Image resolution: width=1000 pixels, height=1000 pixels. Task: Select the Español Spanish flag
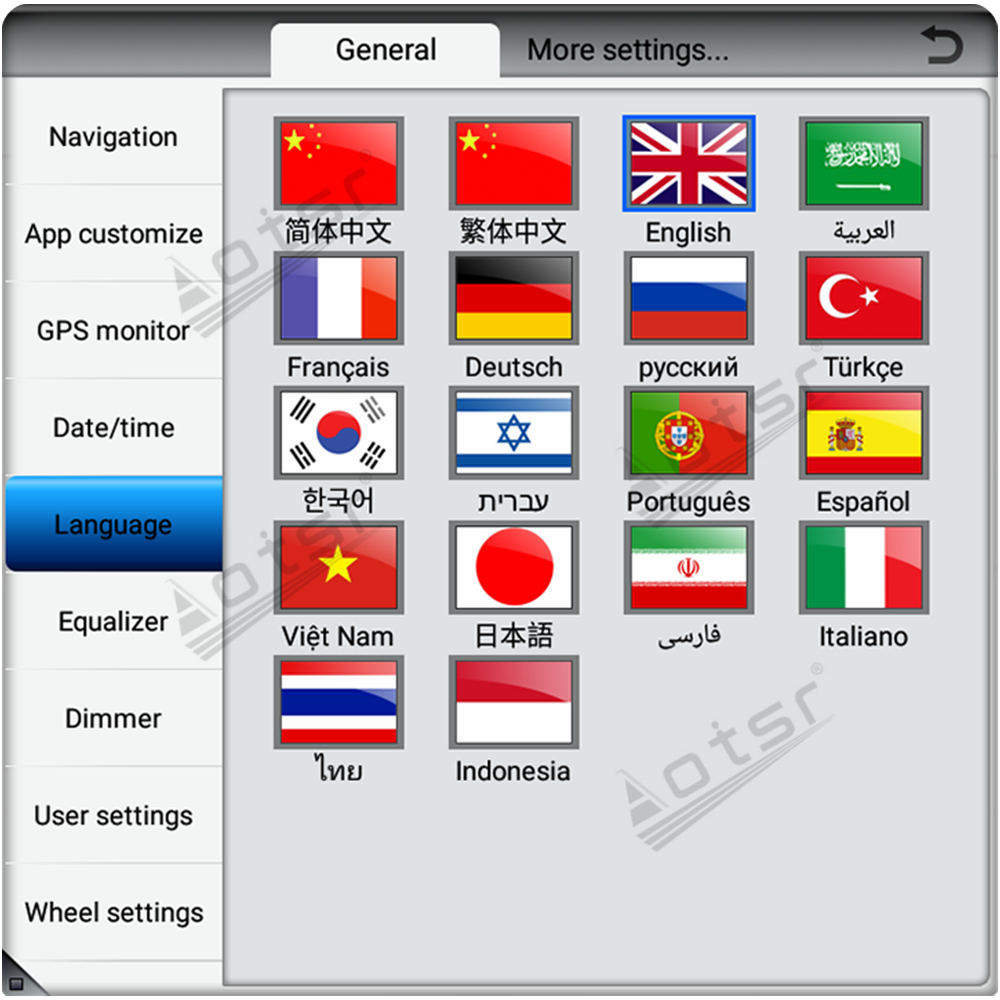pos(864,432)
